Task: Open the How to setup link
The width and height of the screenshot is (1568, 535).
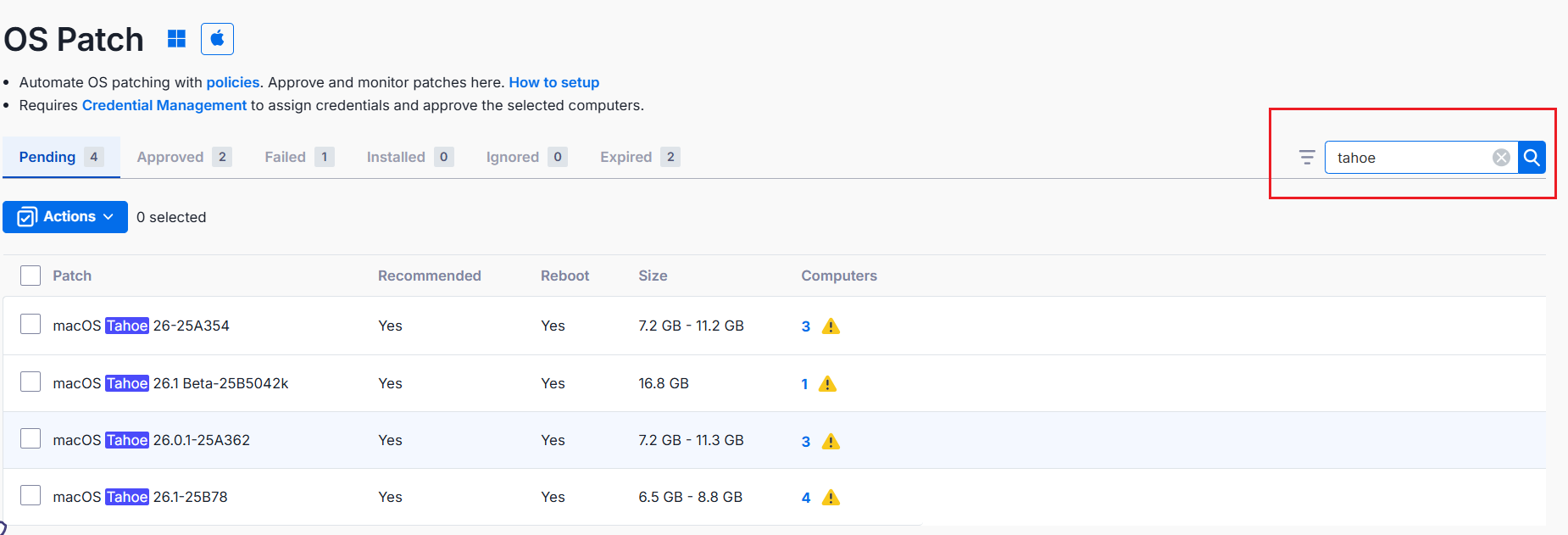Action: [554, 82]
